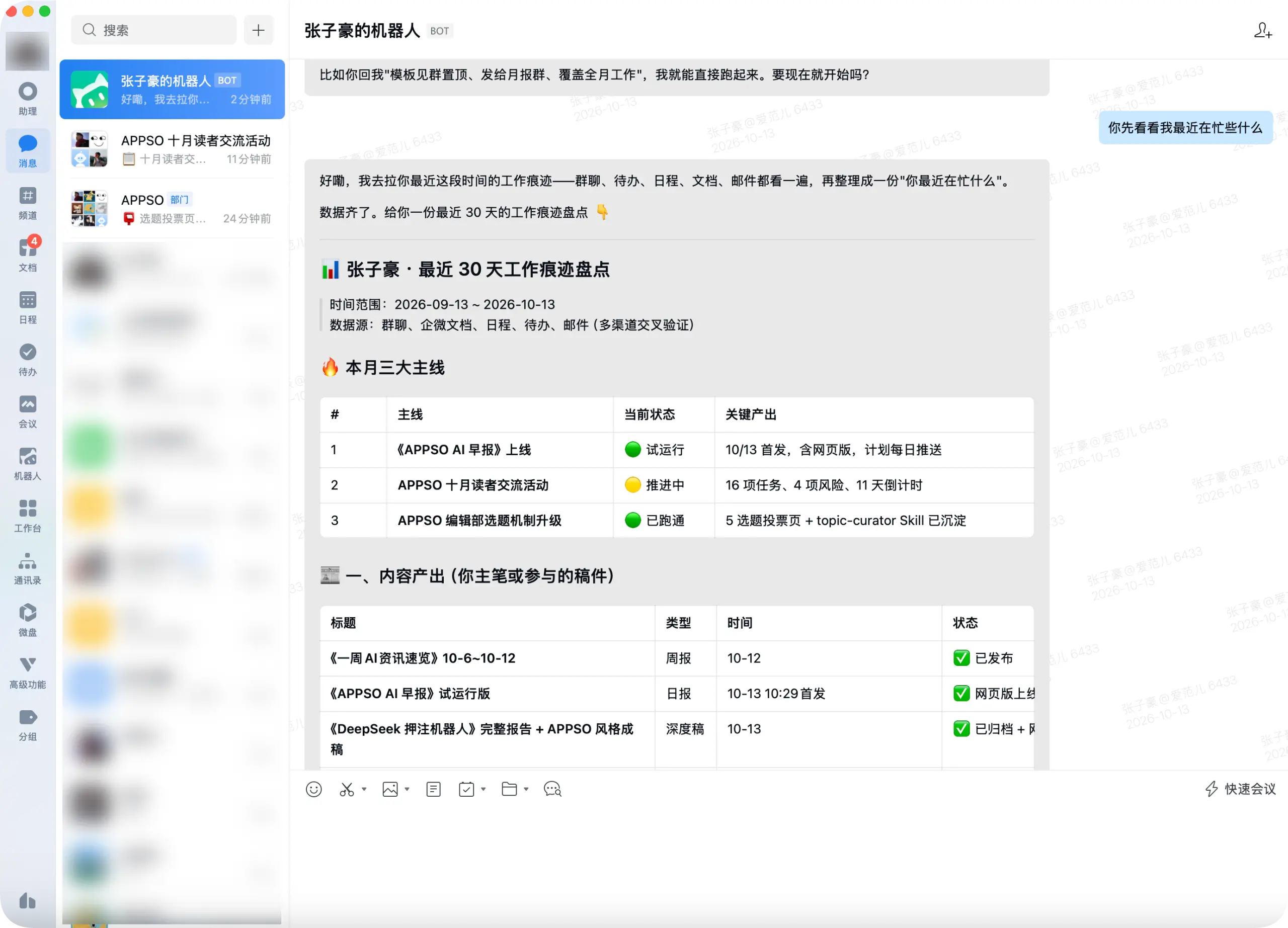Click the 《一周 AI资讯速览》10-6~10-12 row title
The width and height of the screenshot is (1288, 928).
(x=423, y=658)
